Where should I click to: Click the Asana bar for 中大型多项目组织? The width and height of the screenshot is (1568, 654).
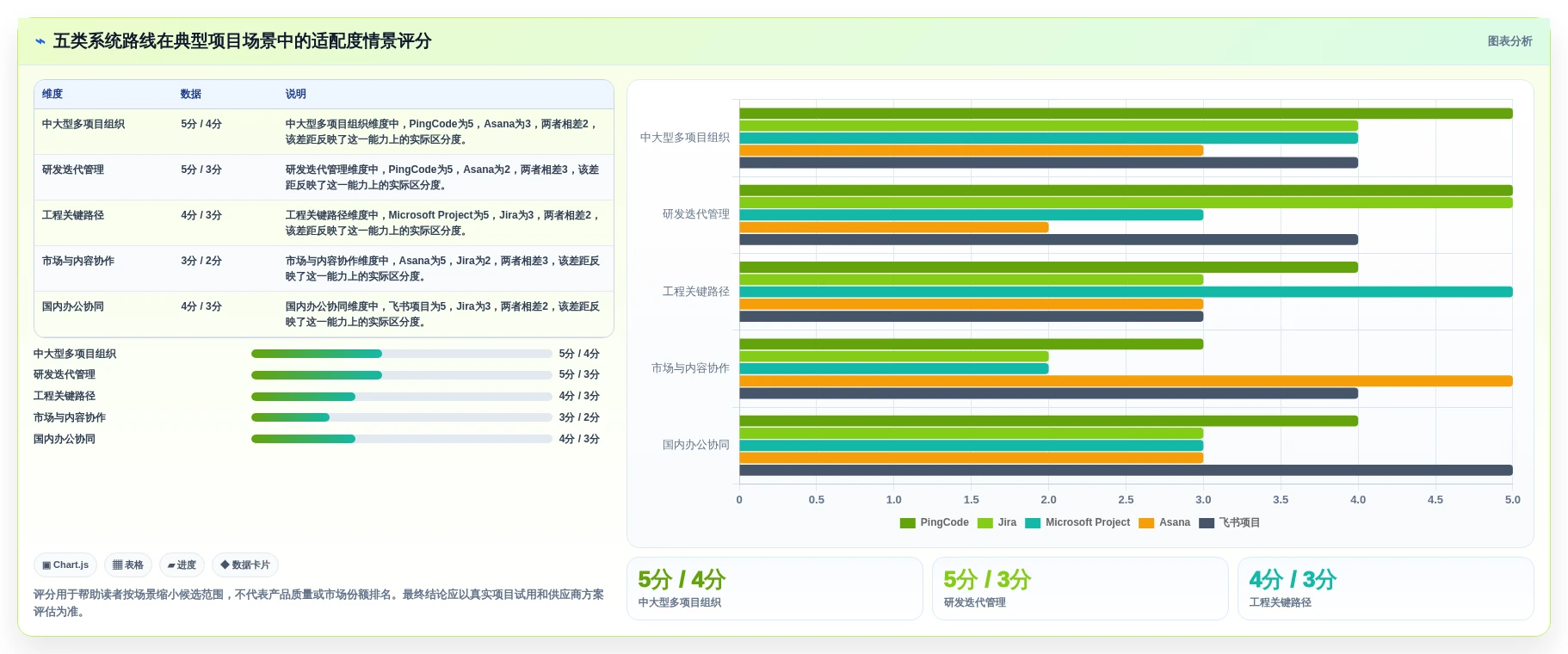point(972,151)
